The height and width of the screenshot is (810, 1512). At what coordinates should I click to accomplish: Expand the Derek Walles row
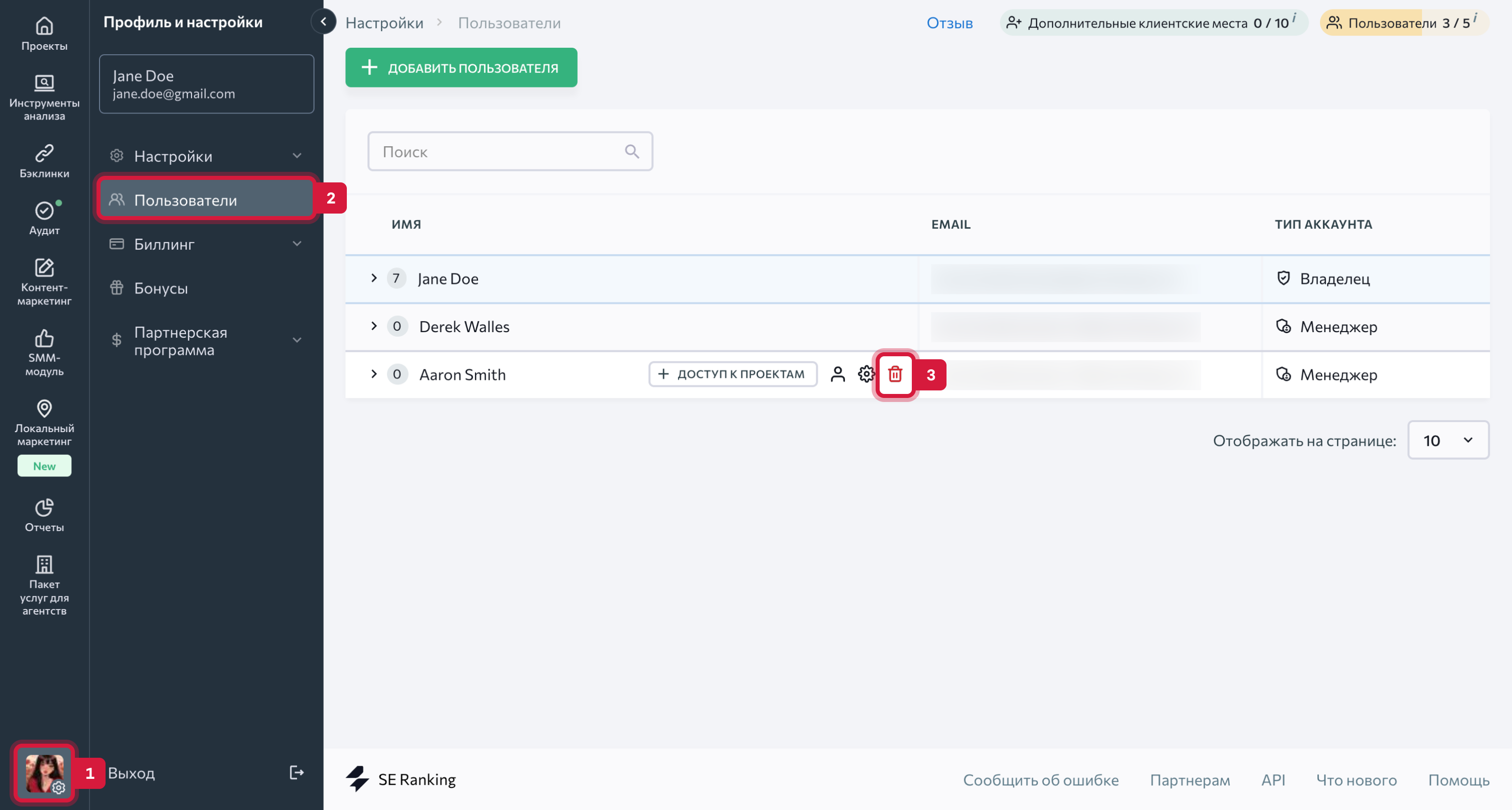tap(374, 326)
